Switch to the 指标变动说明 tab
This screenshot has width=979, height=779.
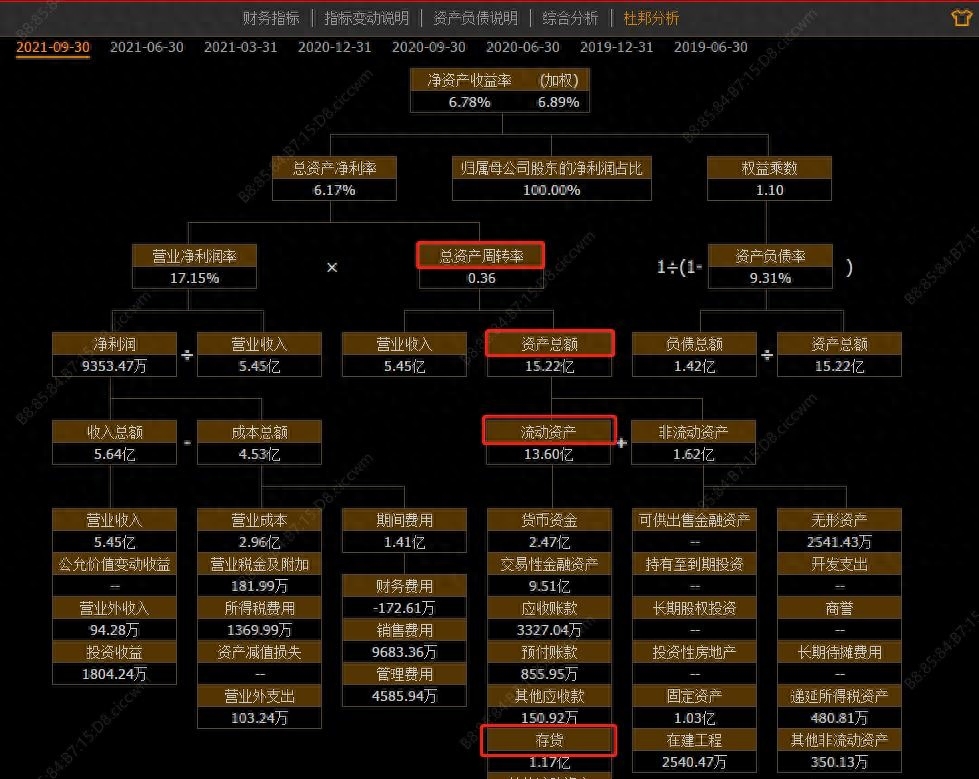pos(366,18)
